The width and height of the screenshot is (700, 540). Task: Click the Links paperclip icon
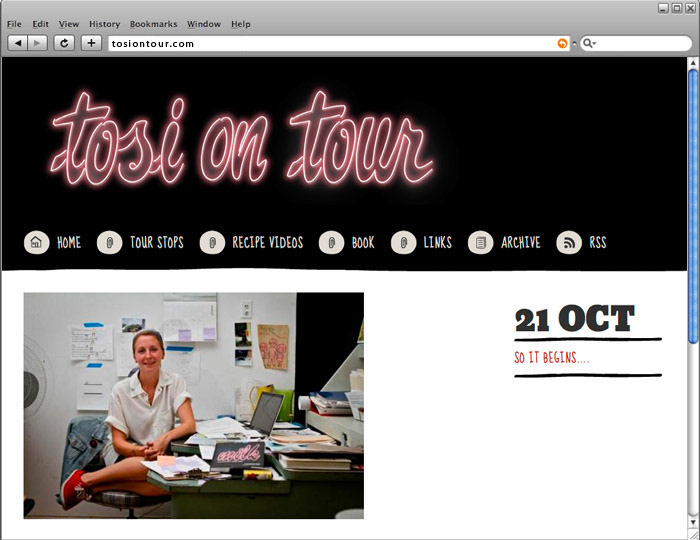pos(404,242)
